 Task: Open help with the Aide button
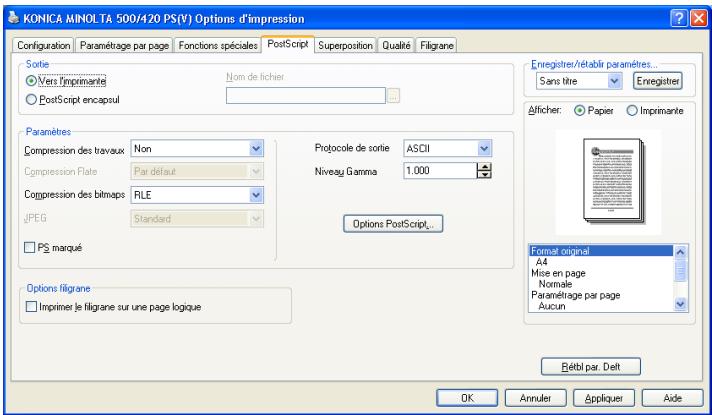tap(672, 398)
